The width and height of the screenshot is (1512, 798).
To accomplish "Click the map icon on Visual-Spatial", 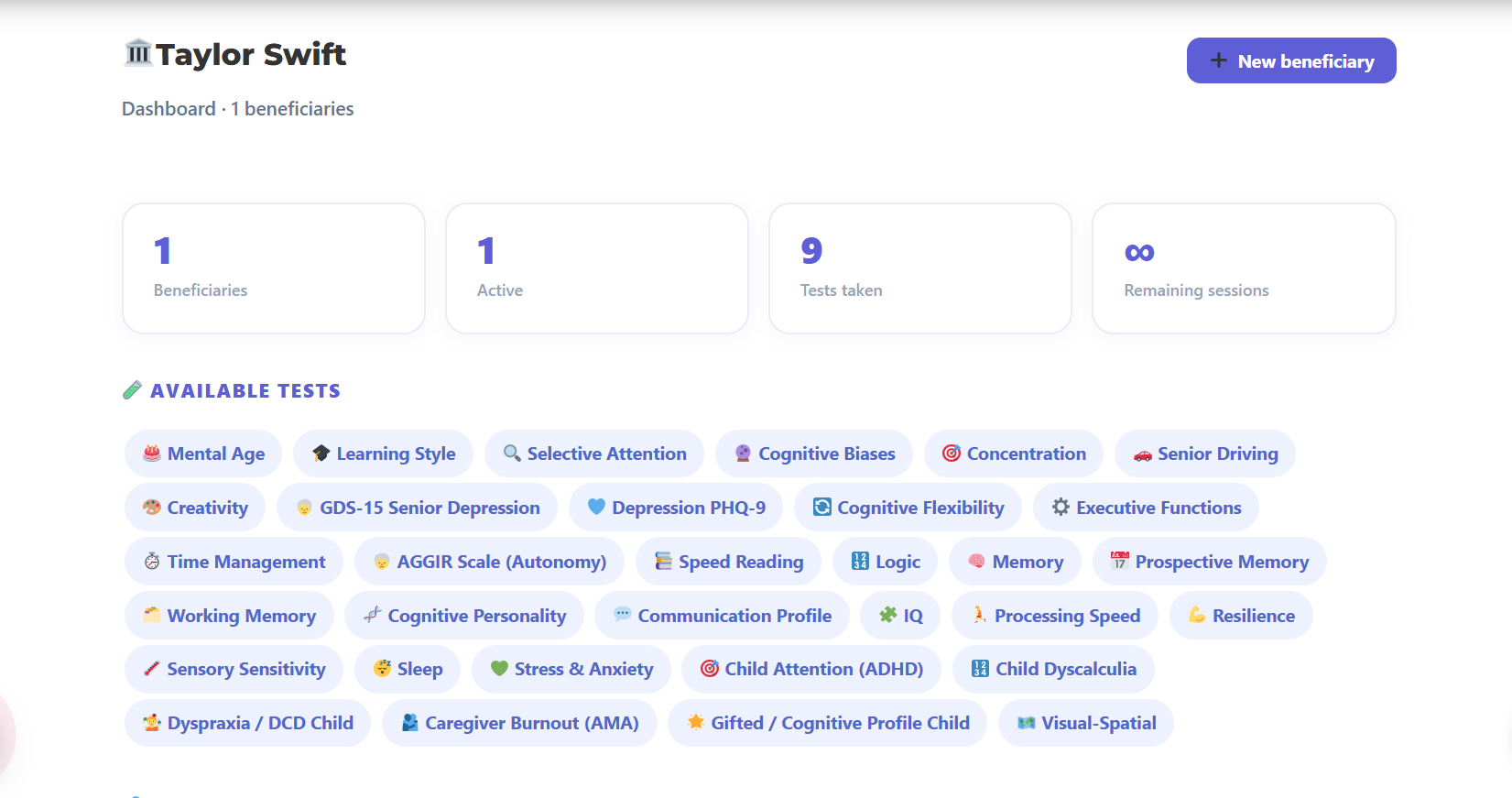I will (1026, 723).
